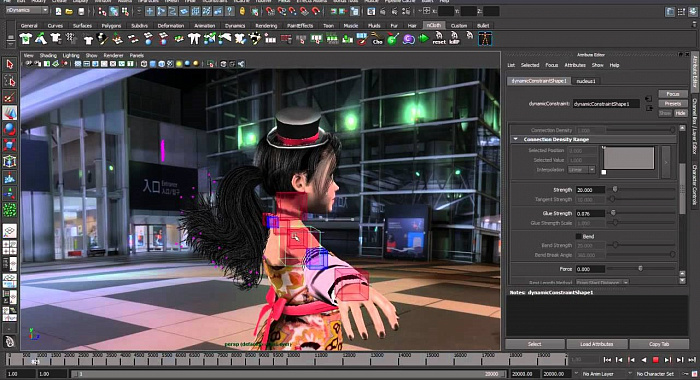Switch to the nucleus1 tab
The width and height of the screenshot is (700, 380).
tap(586, 81)
